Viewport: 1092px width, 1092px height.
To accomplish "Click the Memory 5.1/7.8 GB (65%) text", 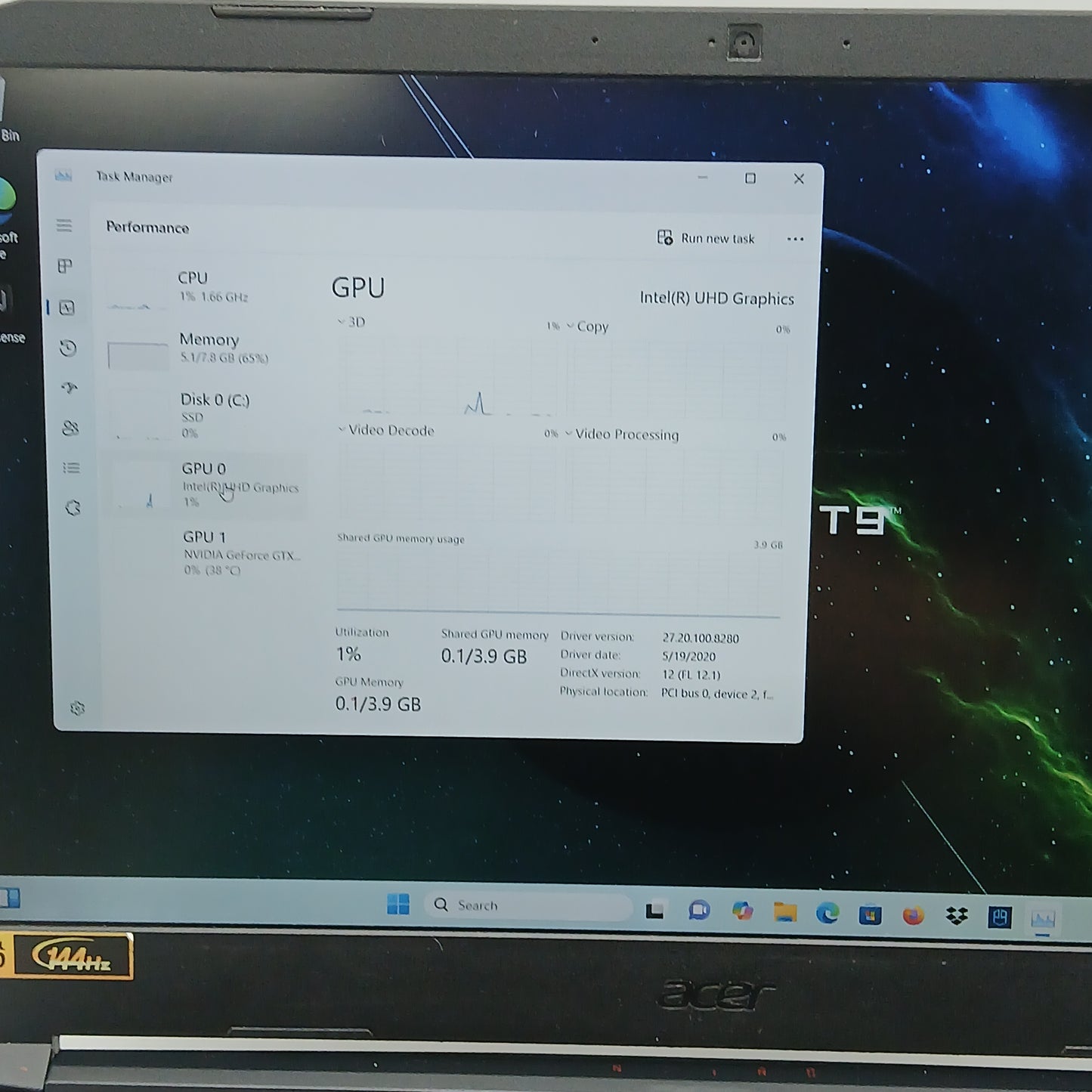I will 224,358.
